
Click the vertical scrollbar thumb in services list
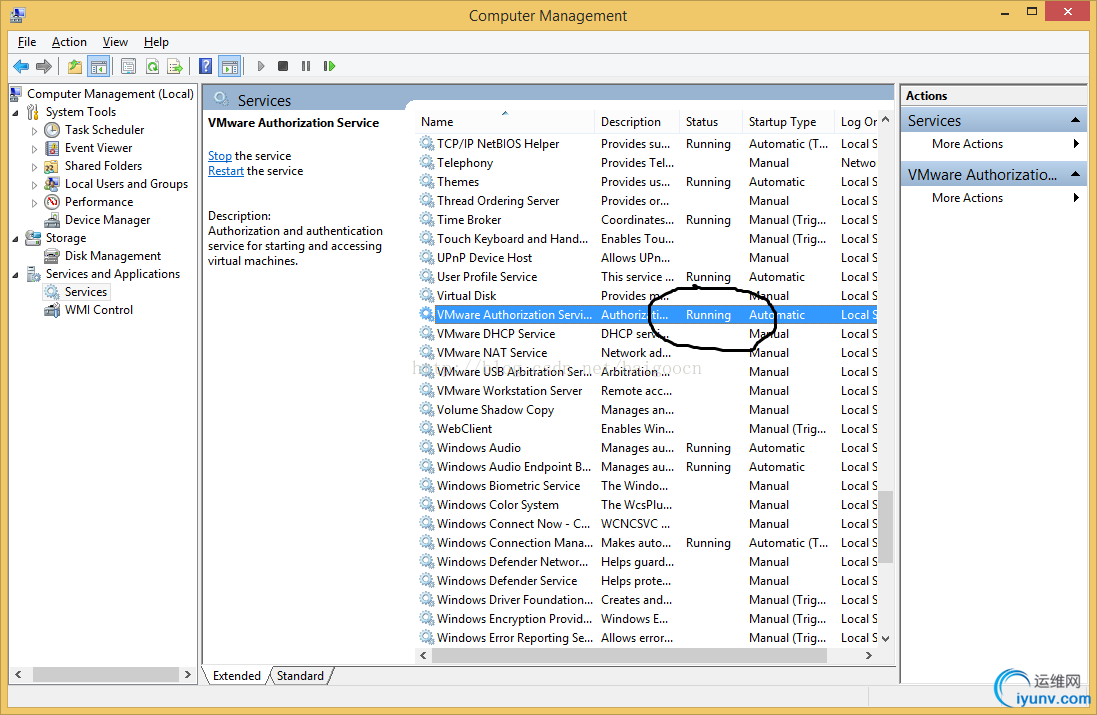tap(884, 526)
